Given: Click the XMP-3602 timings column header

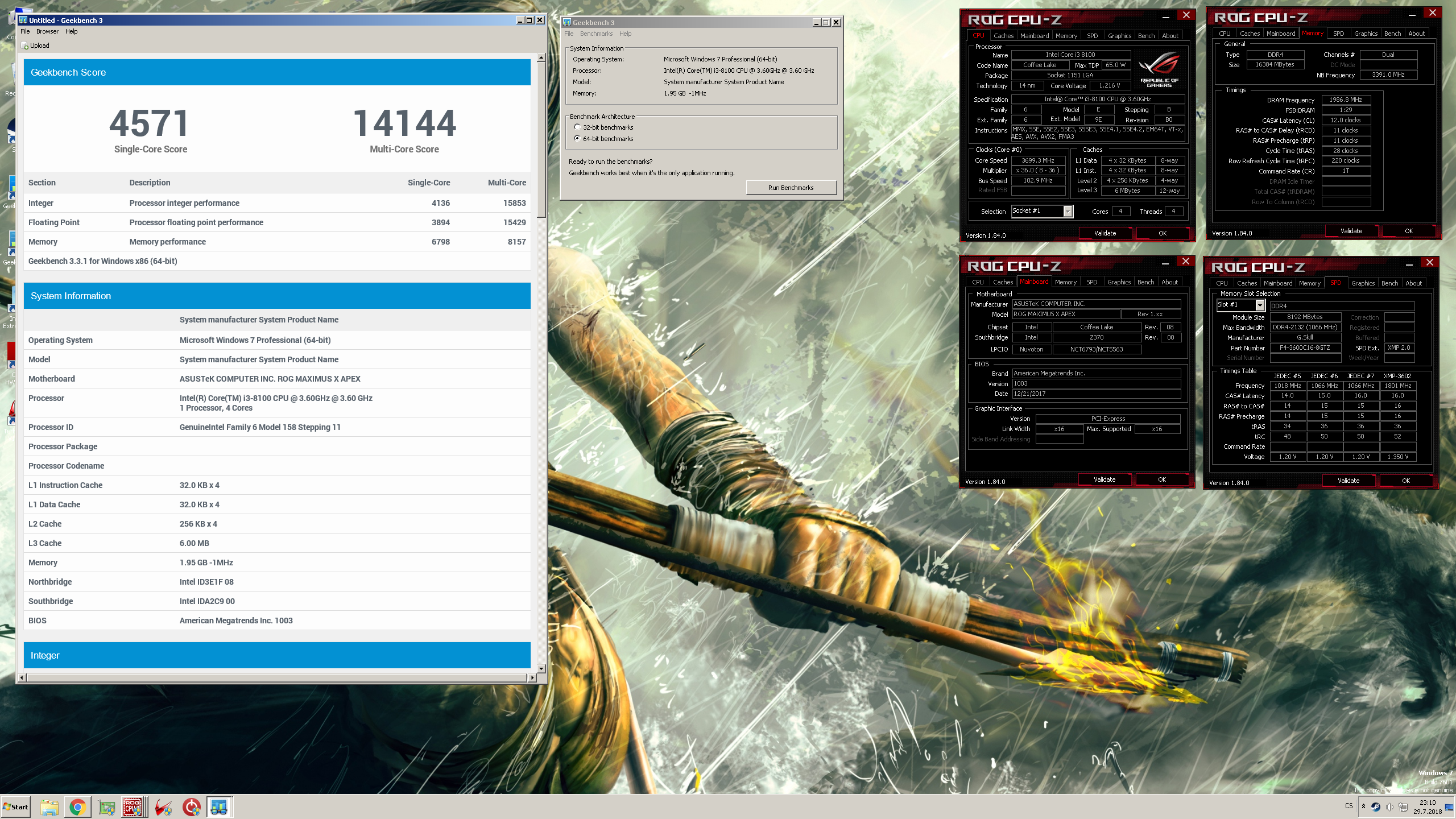Looking at the screenshot, I should coord(1397,376).
